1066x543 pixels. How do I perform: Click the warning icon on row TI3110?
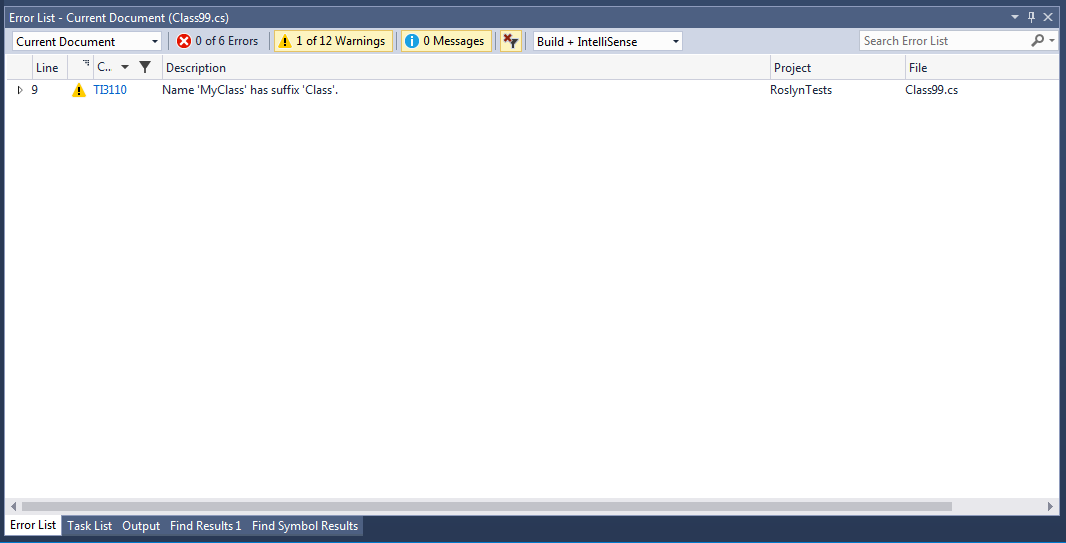click(x=79, y=90)
